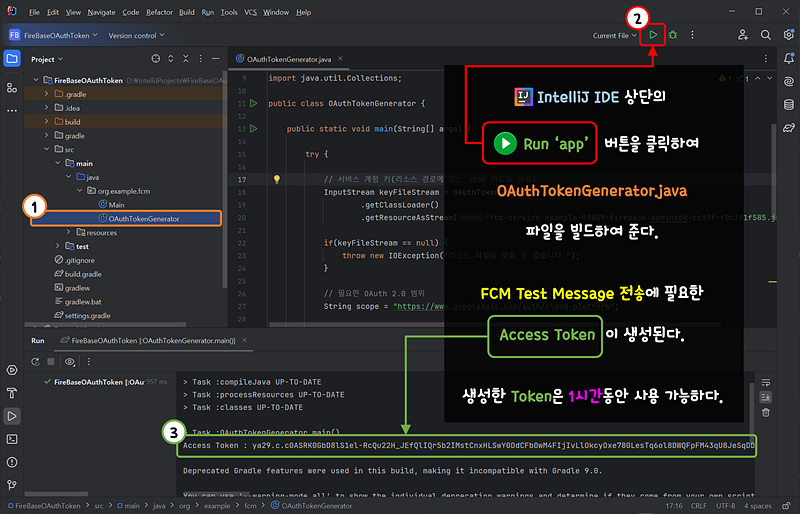Close the OAuthTokenGenerator.java tab
This screenshot has width=800, height=514.
340,59
